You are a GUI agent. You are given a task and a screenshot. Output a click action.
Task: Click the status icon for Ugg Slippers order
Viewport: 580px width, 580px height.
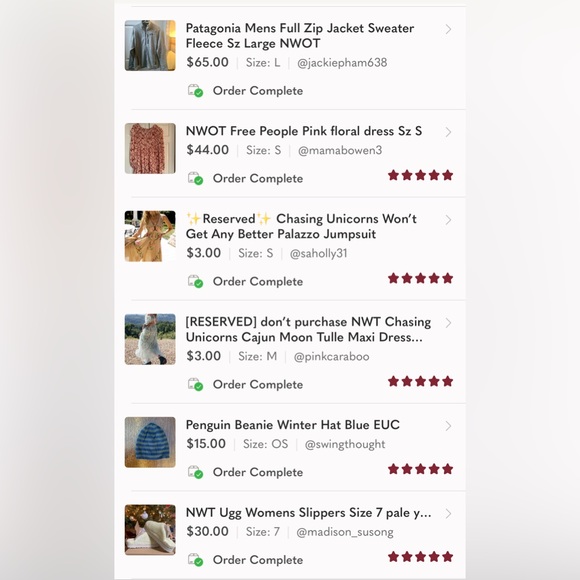195,560
